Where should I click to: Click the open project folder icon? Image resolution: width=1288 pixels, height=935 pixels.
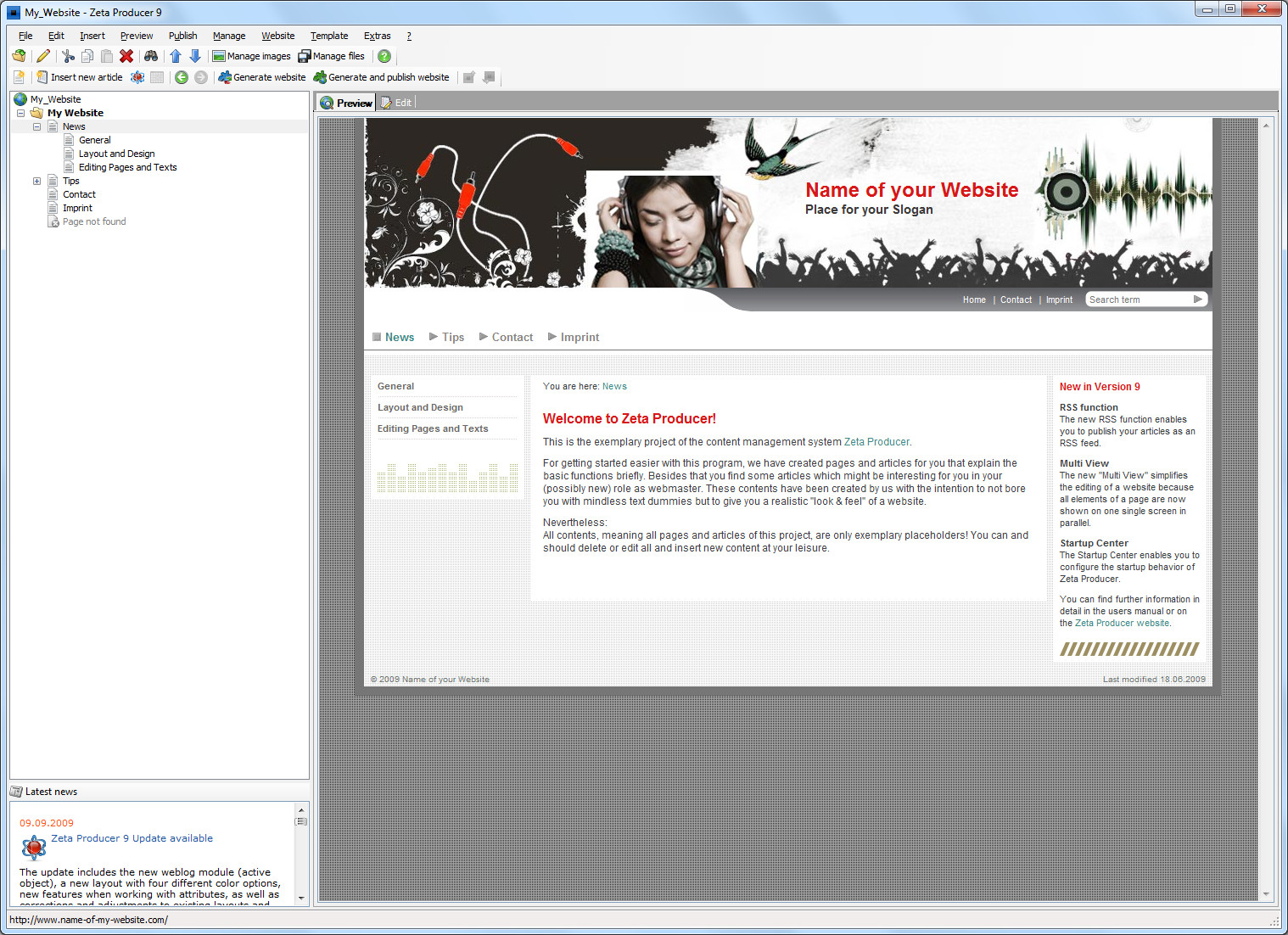click(19, 56)
